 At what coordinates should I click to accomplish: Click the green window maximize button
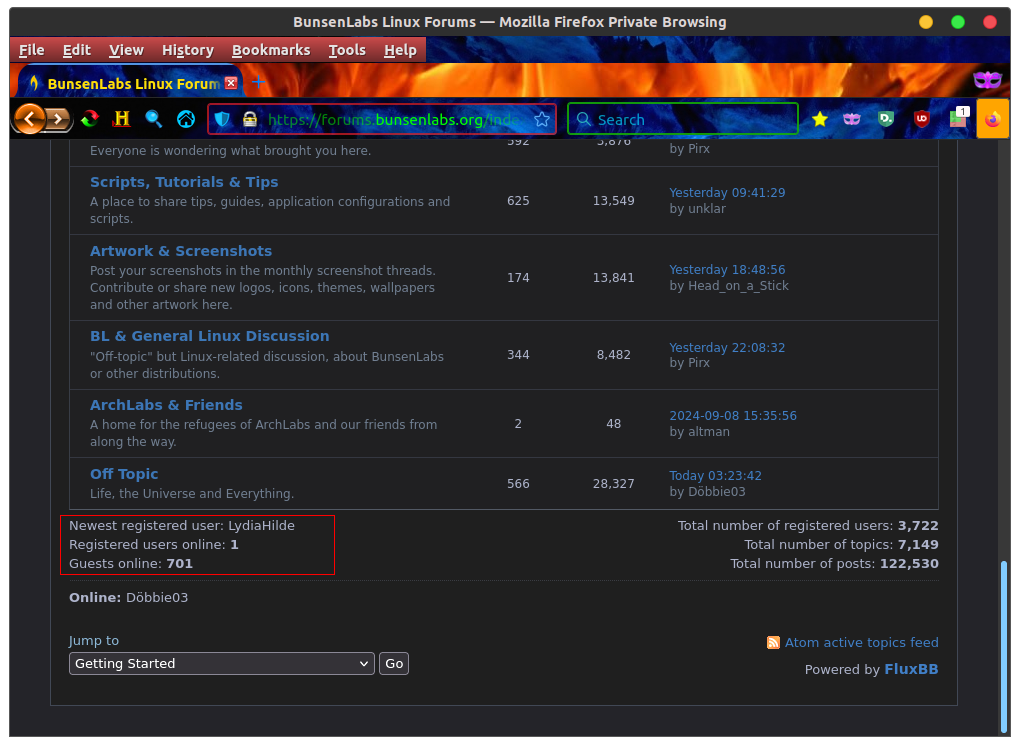click(958, 22)
